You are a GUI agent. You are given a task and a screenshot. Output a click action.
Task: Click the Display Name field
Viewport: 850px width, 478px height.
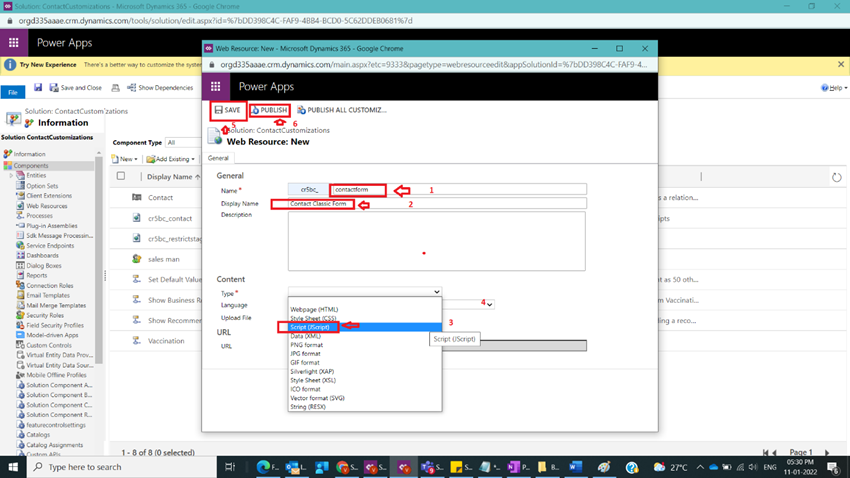click(437, 204)
